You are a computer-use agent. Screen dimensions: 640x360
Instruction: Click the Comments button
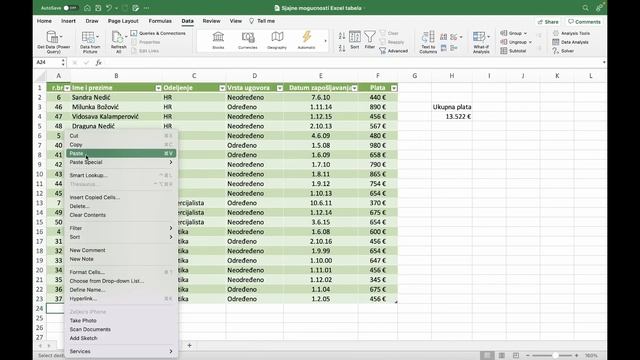click(x=584, y=22)
